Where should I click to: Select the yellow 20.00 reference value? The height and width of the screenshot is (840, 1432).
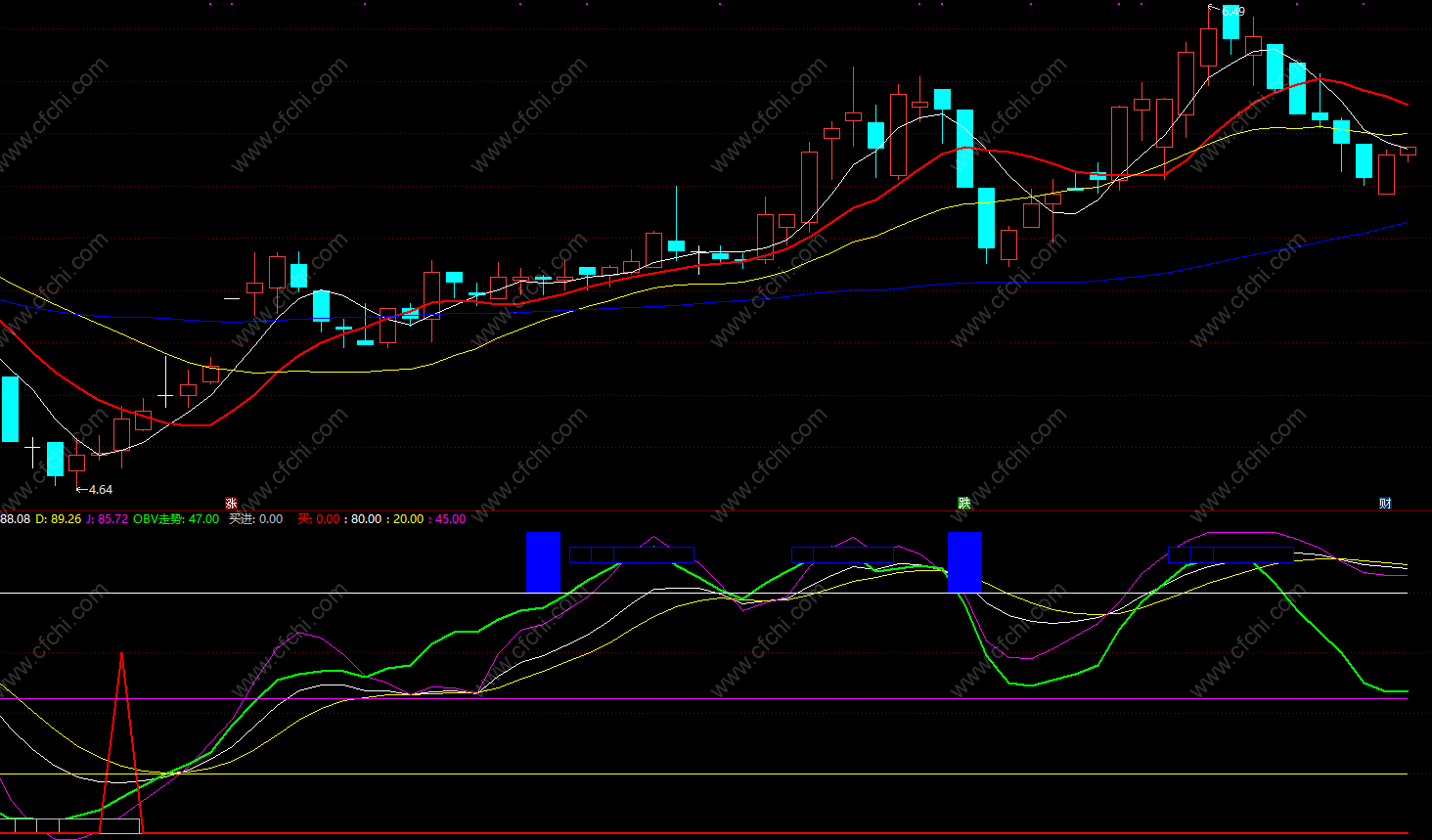coord(409,519)
